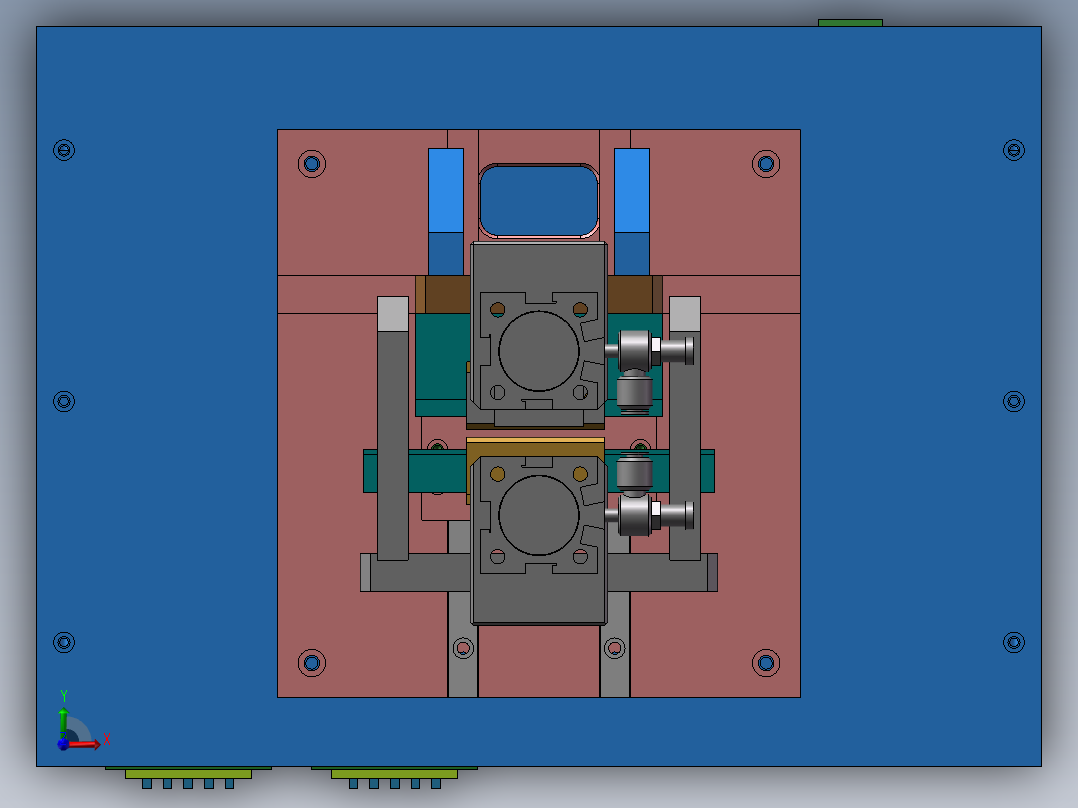The width and height of the screenshot is (1078, 808).
Task: Select right yellow-green connector below base plate
Action: pos(395,774)
